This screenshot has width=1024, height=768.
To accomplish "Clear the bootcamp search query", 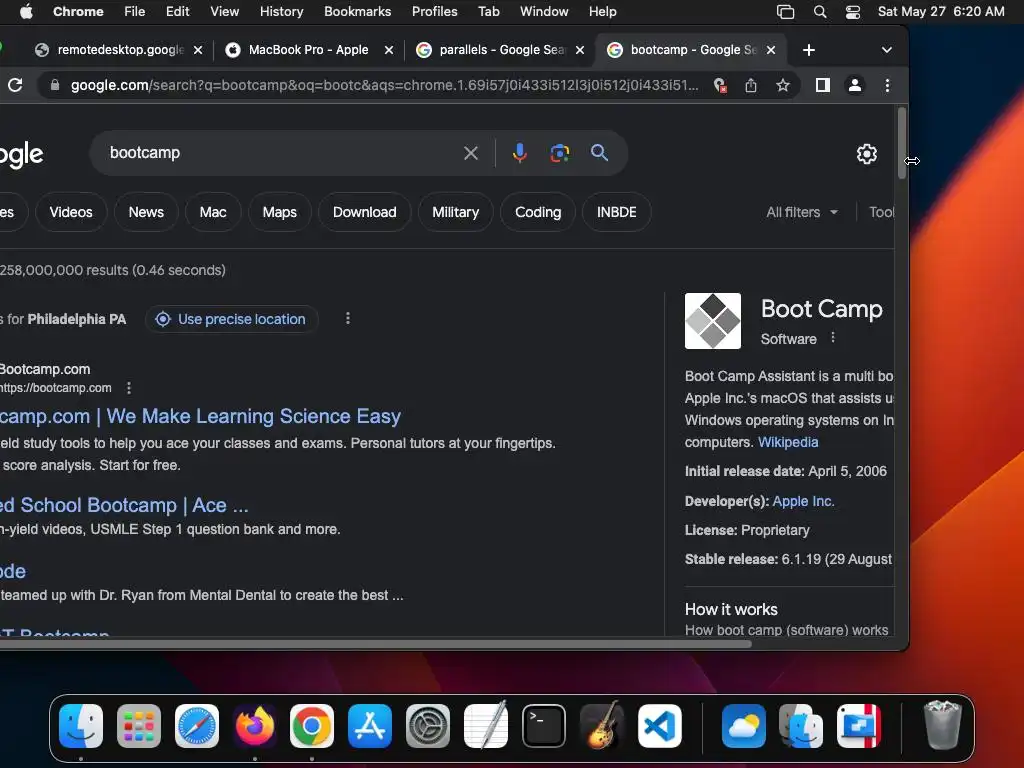I will pyautogui.click(x=470, y=153).
